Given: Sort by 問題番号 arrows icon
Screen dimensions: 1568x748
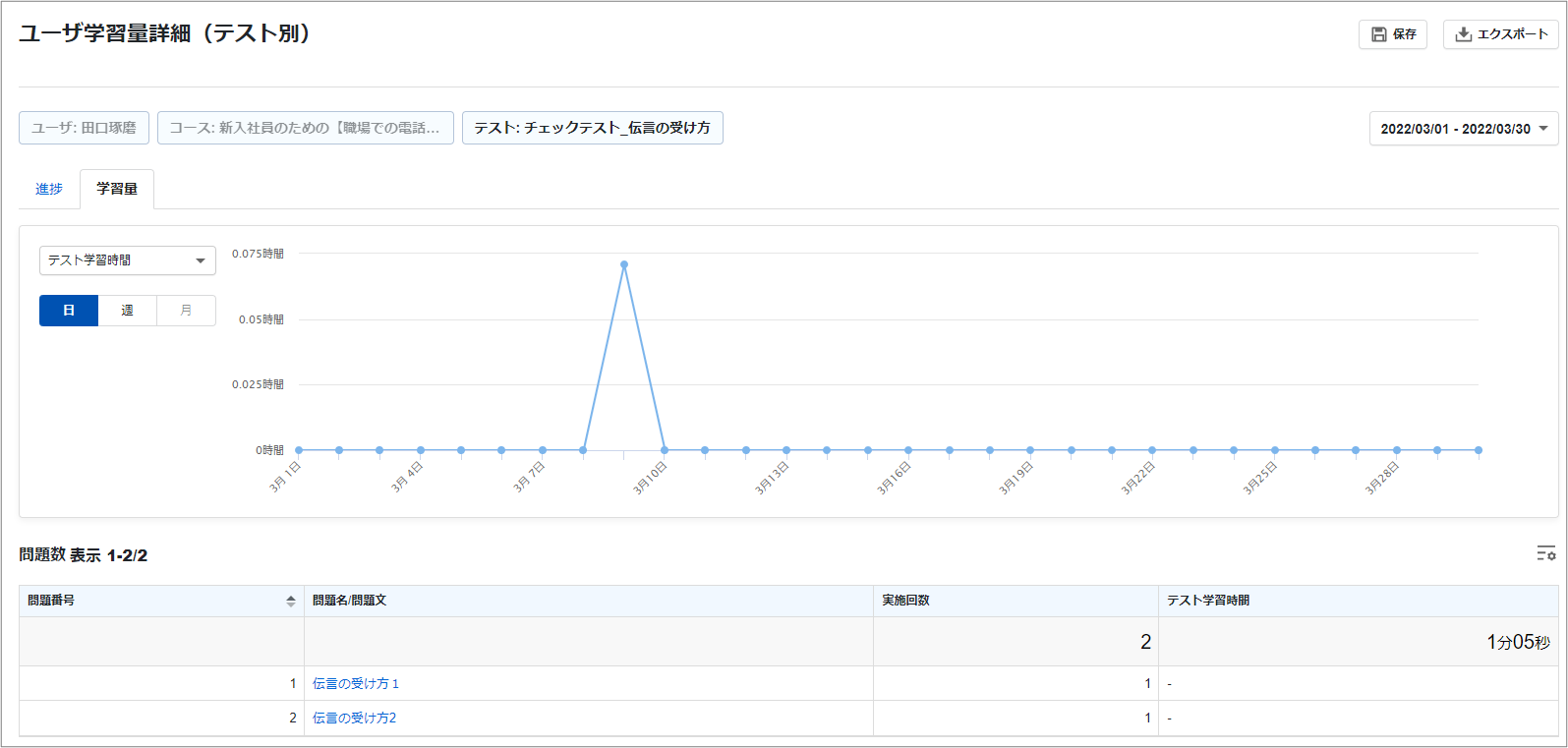Looking at the screenshot, I should (291, 602).
